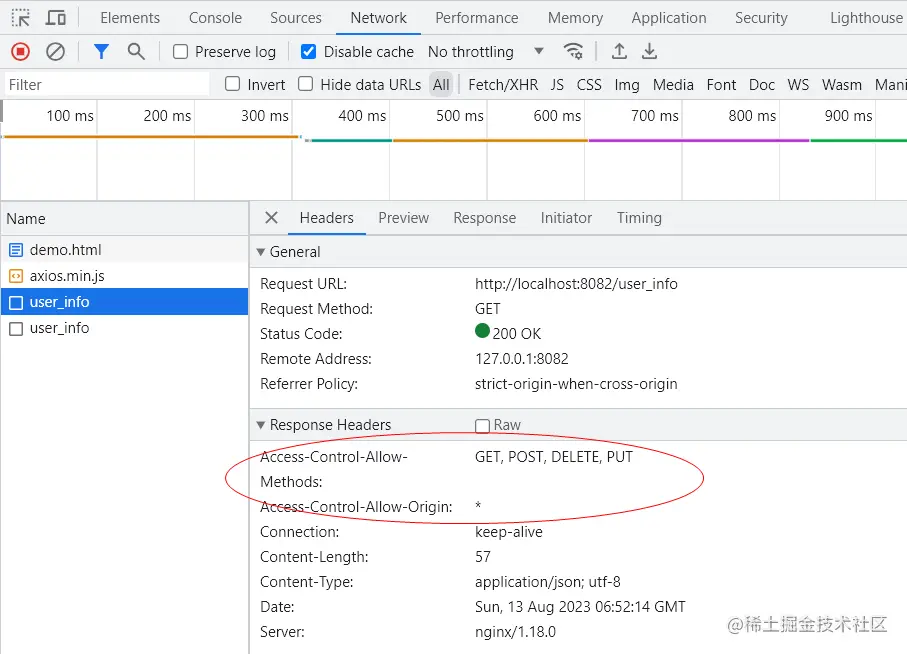Export HAR file with download icon

tap(650, 52)
